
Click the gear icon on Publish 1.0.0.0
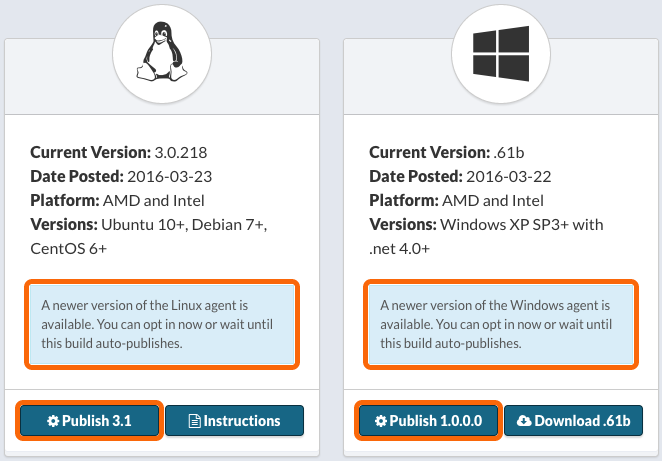(381, 421)
